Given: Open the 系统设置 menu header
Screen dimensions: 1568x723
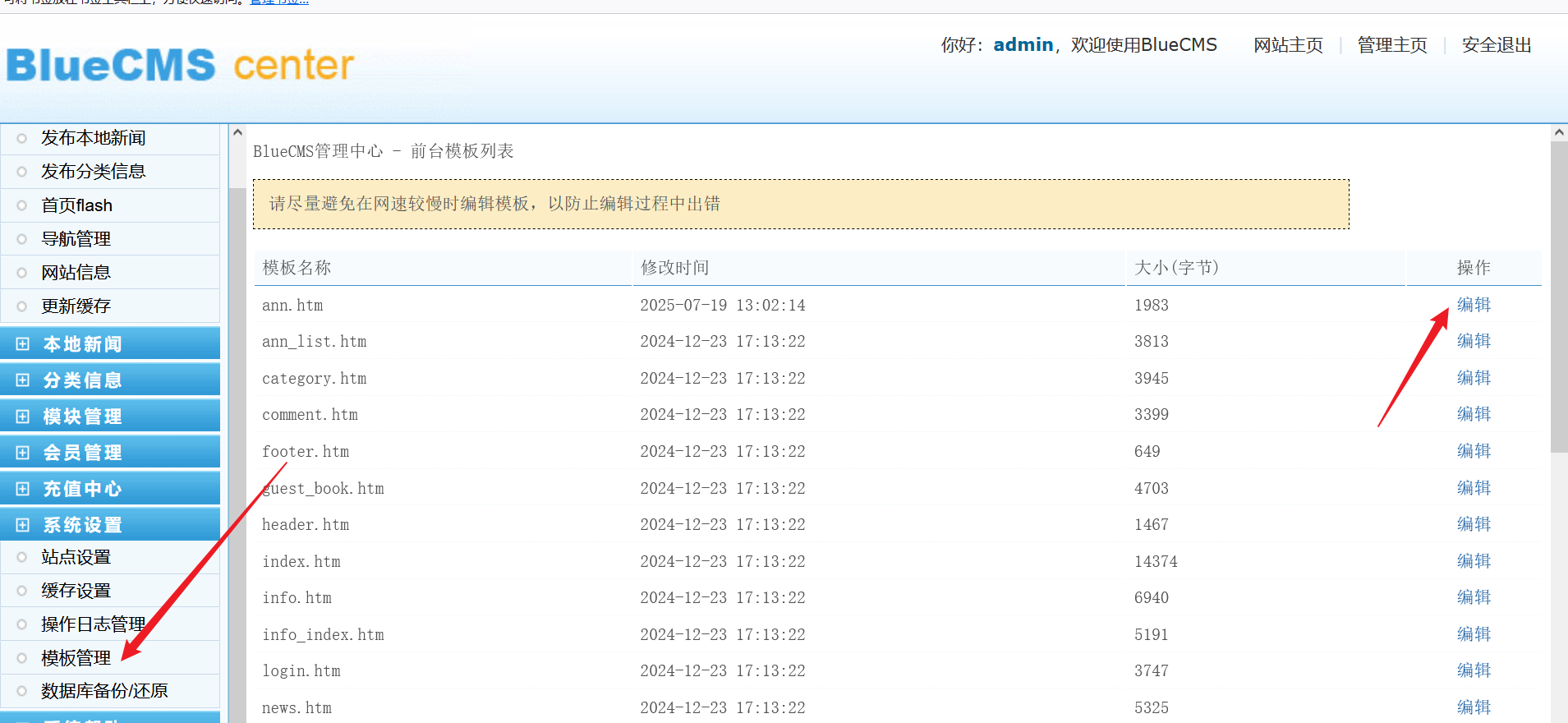Looking at the screenshot, I should (110, 524).
